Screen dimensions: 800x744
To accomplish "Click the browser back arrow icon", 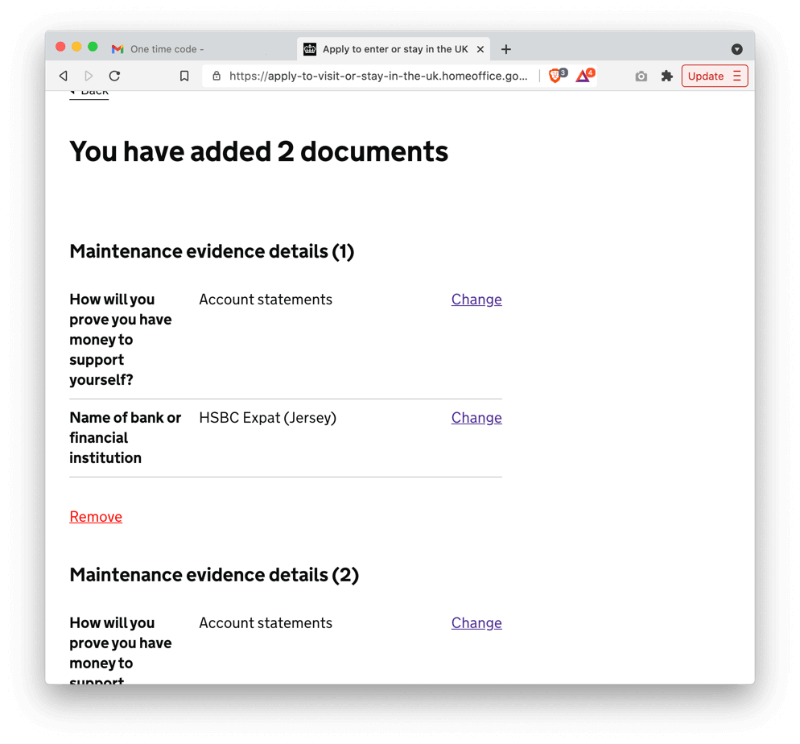I will pos(63,76).
